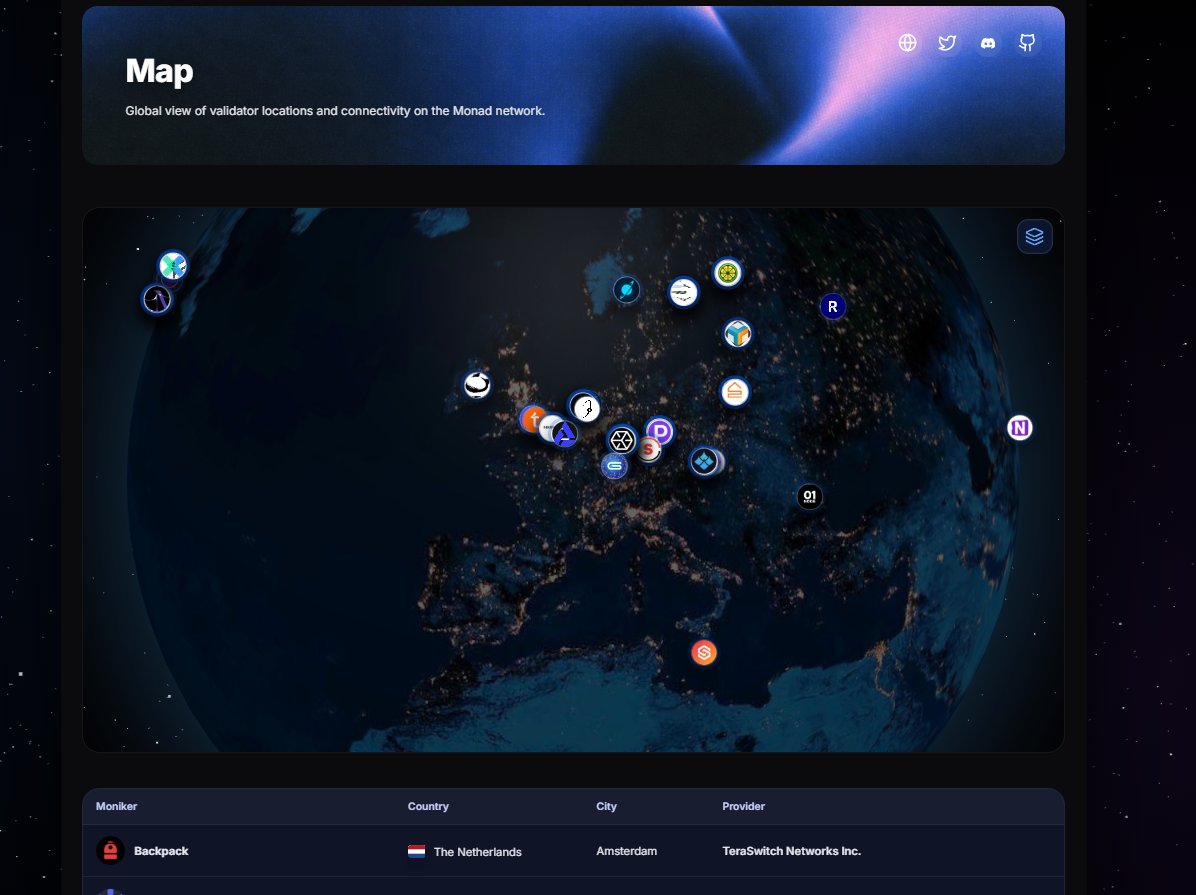Select the green-blue X validator marker

pyautogui.click(x=173, y=266)
